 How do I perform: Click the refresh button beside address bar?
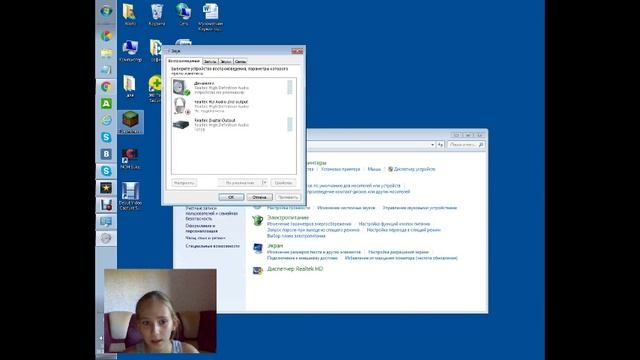(x=440, y=144)
